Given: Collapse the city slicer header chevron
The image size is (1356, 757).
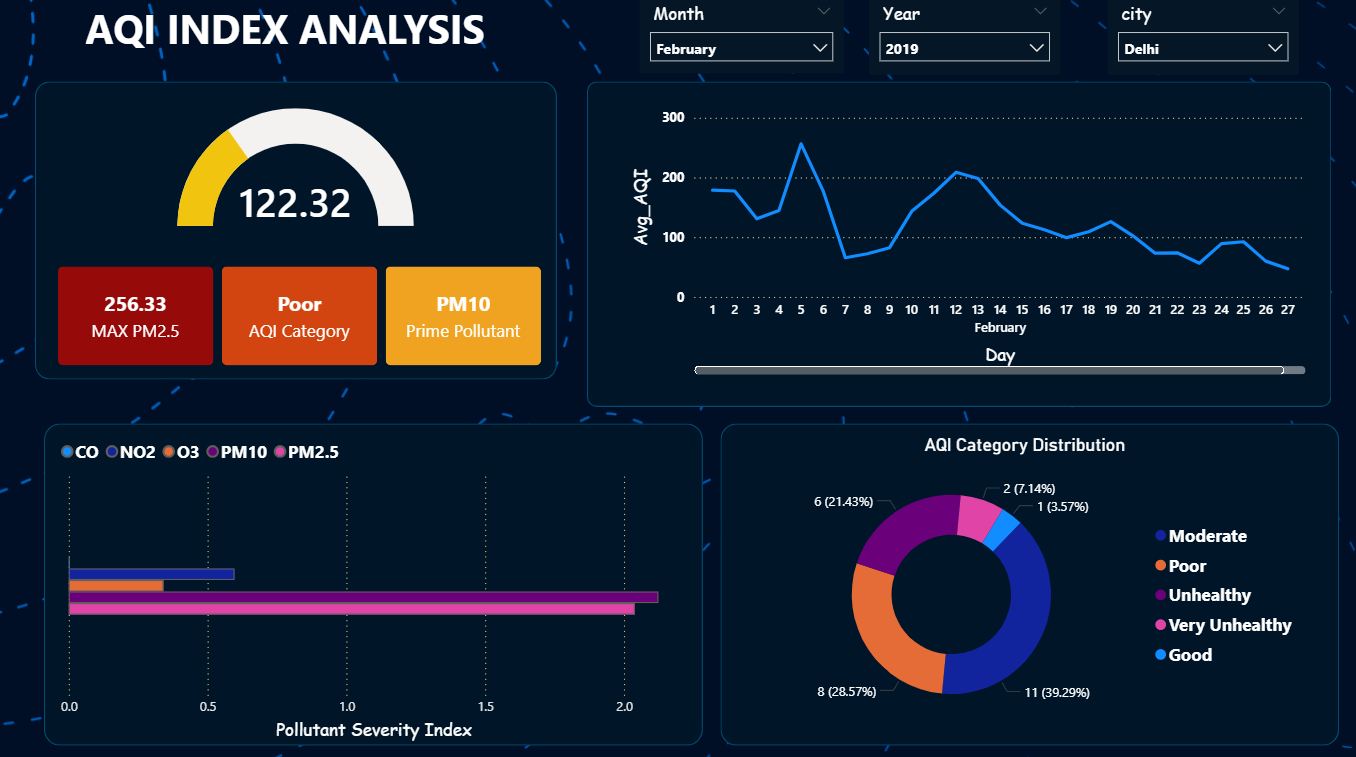Looking at the screenshot, I should (x=1280, y=12).
